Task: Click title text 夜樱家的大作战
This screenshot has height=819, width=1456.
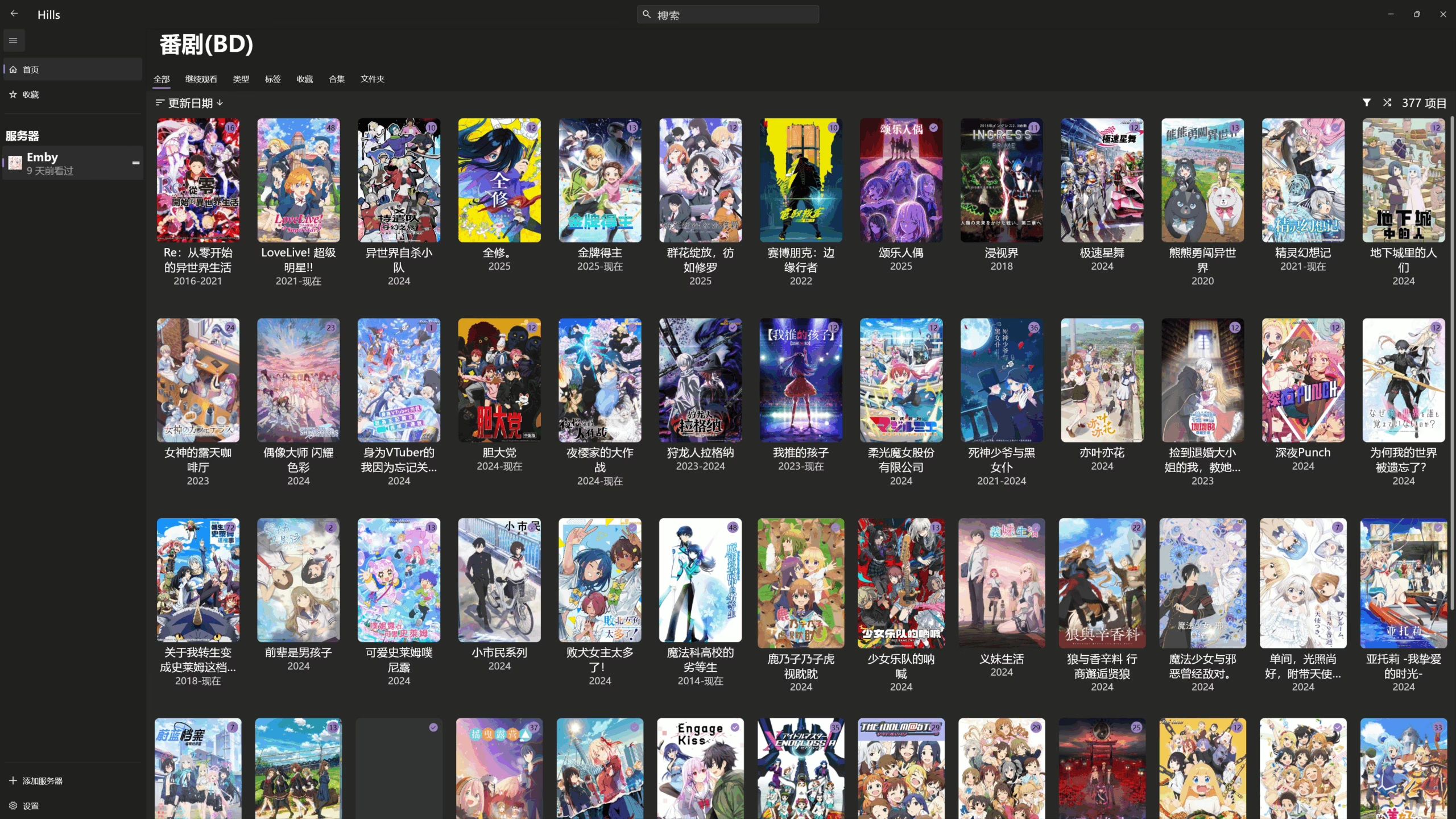Action: point(600,460)
